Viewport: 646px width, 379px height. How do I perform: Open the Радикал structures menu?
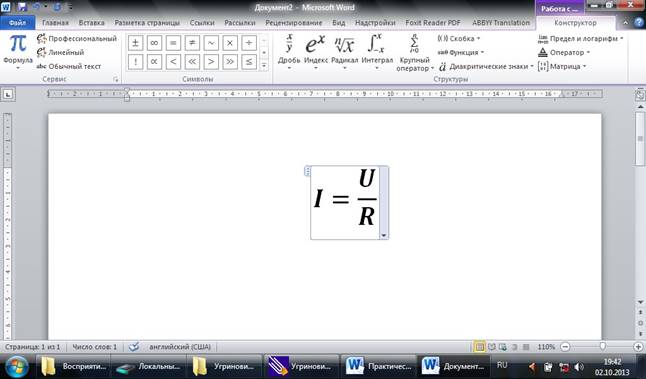[x=344, y=51]
